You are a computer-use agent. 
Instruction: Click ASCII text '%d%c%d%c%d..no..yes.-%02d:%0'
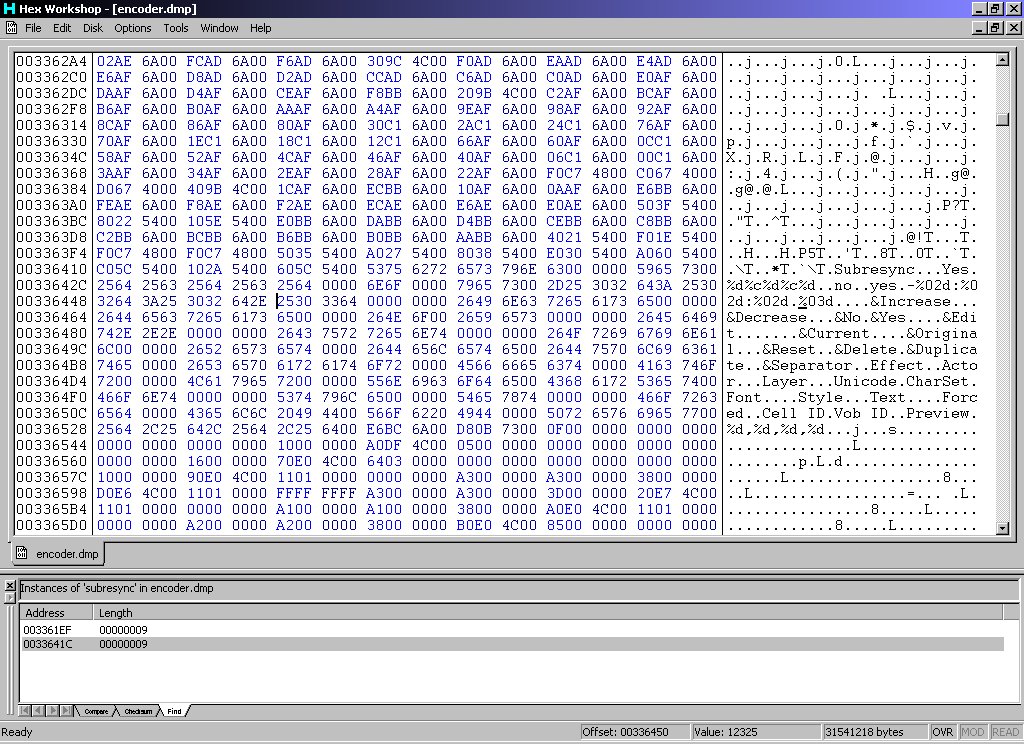852,285
